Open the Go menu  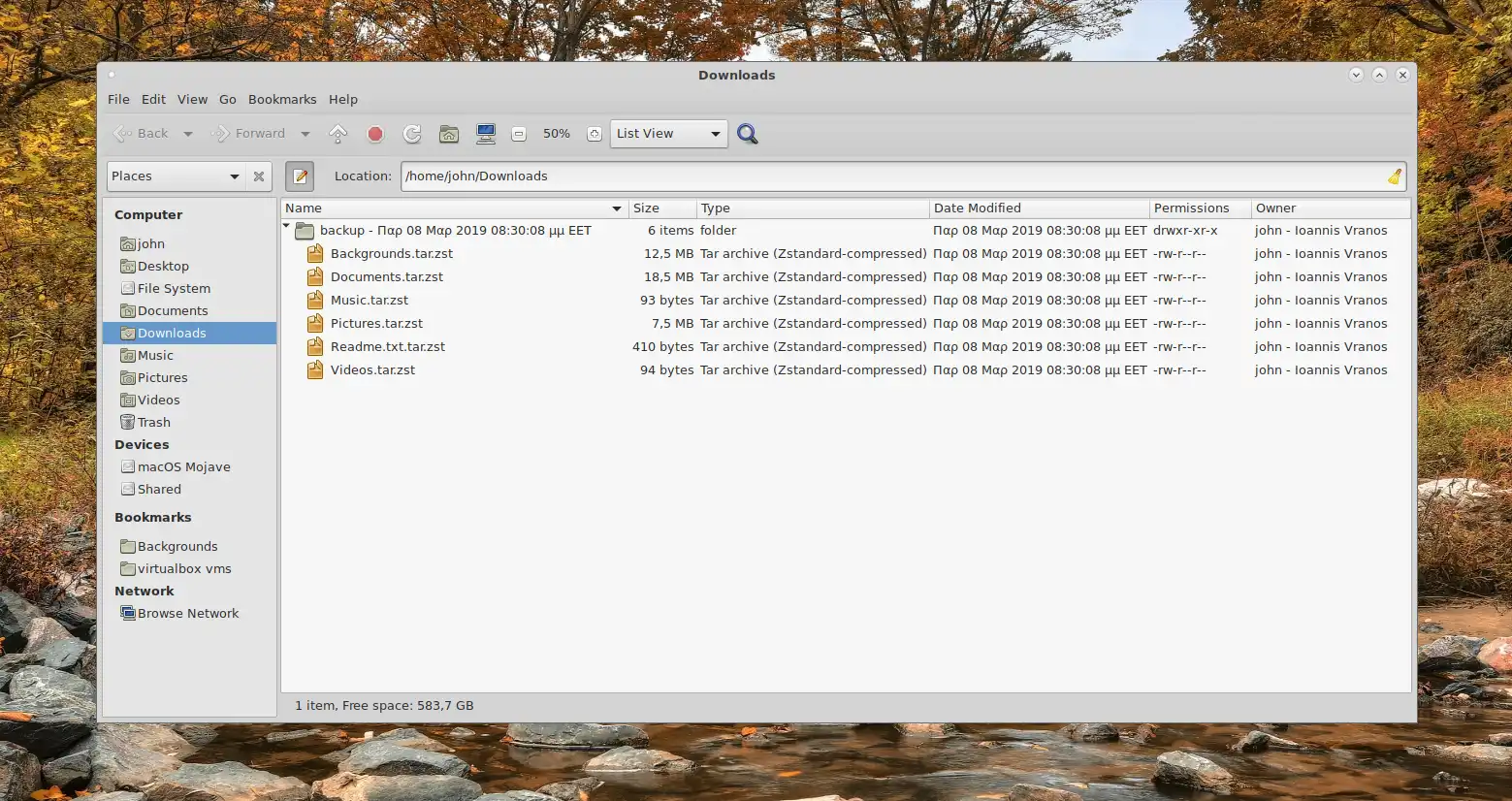228,99
